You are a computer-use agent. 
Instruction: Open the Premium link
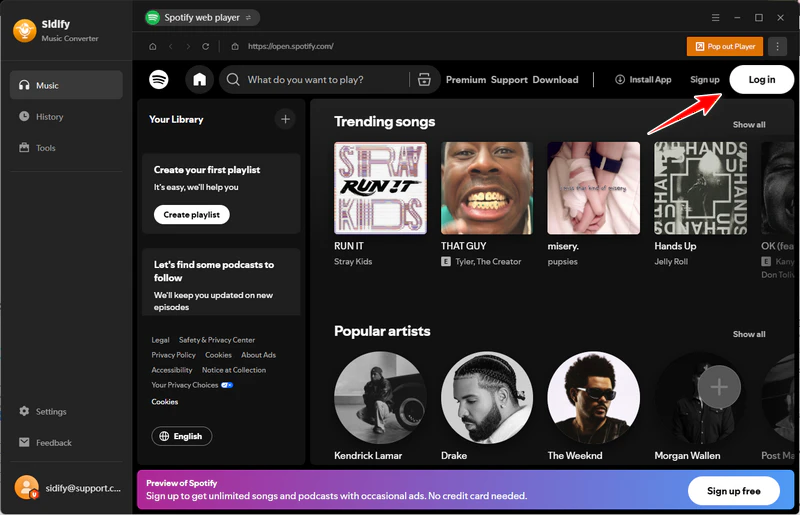[x=466, y=80]
